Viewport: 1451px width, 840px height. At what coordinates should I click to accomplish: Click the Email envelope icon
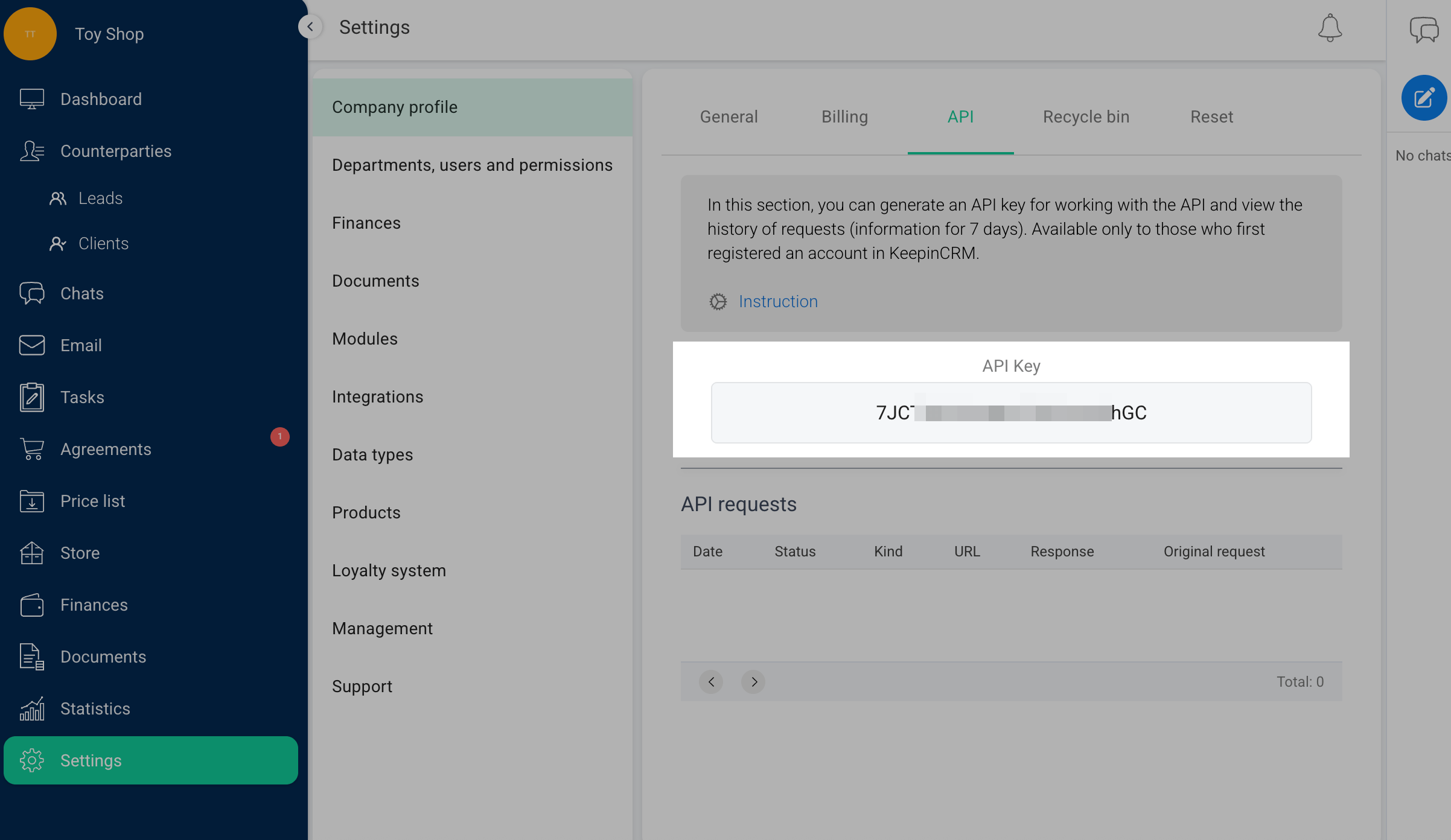click(x=31, y=345)
